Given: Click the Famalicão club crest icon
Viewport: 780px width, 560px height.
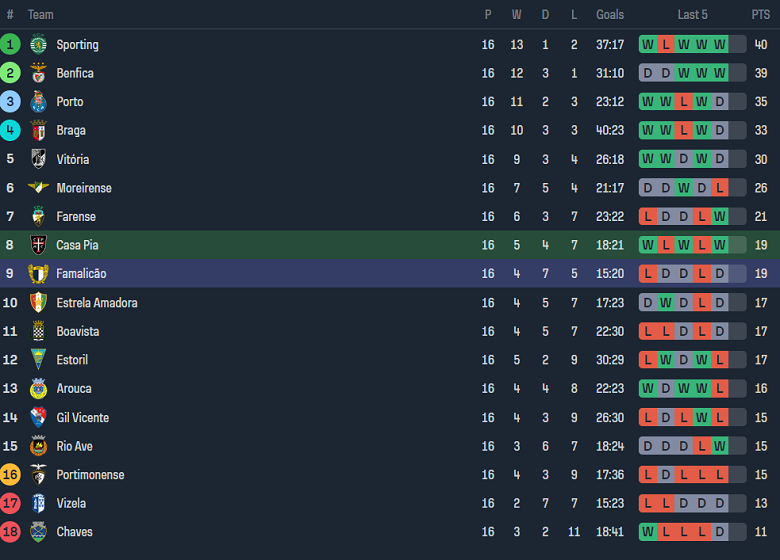Looking at the screenshot, I should click(39, 274).
